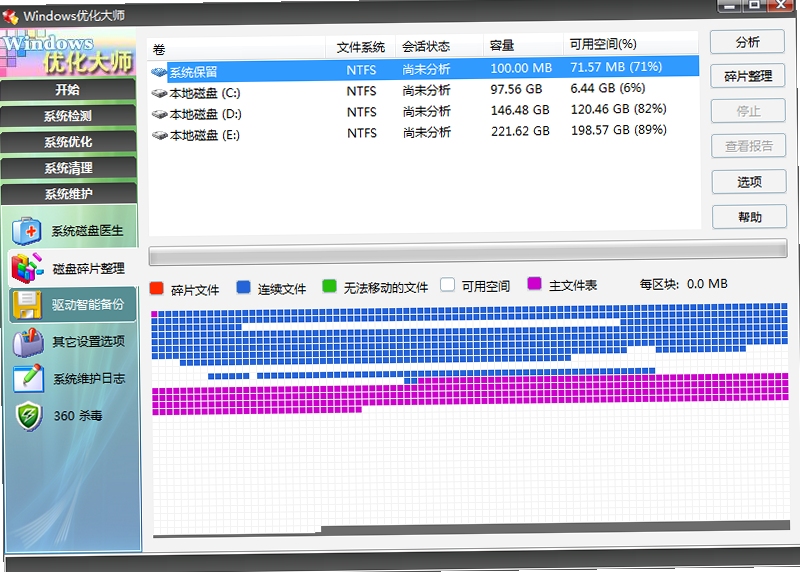Viewport: 800px width, 572px height.
Task: Expand the 开始 menu section
Action: click(x=68, y=90)
